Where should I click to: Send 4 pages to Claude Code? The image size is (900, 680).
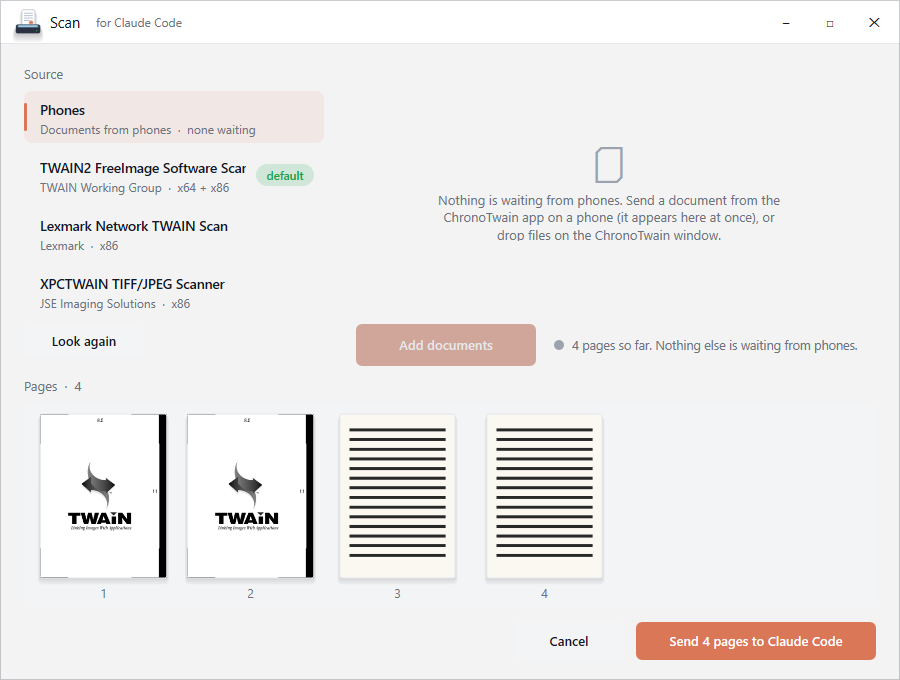click(755, 641)
